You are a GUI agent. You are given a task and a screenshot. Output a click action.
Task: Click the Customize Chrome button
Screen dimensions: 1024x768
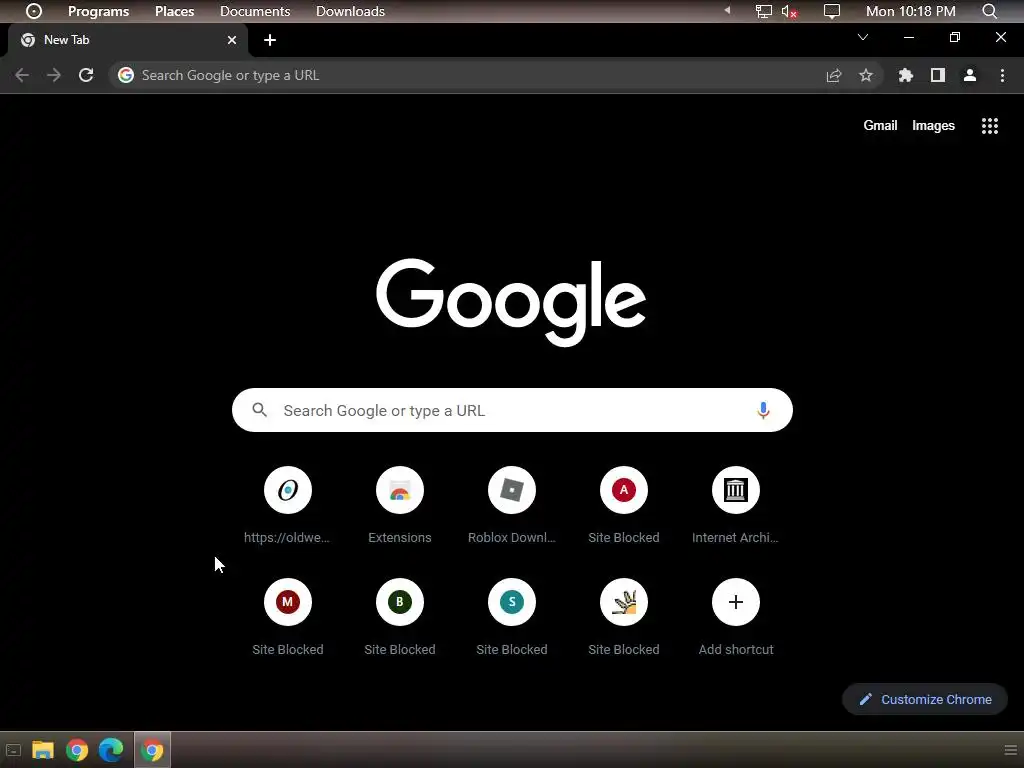[925, 699]
